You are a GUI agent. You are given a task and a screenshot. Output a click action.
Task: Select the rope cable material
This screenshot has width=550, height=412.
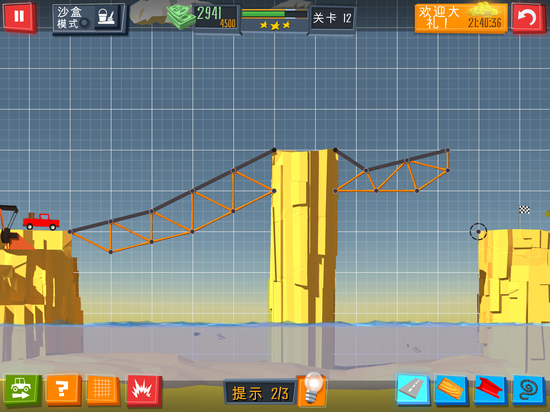528,390
